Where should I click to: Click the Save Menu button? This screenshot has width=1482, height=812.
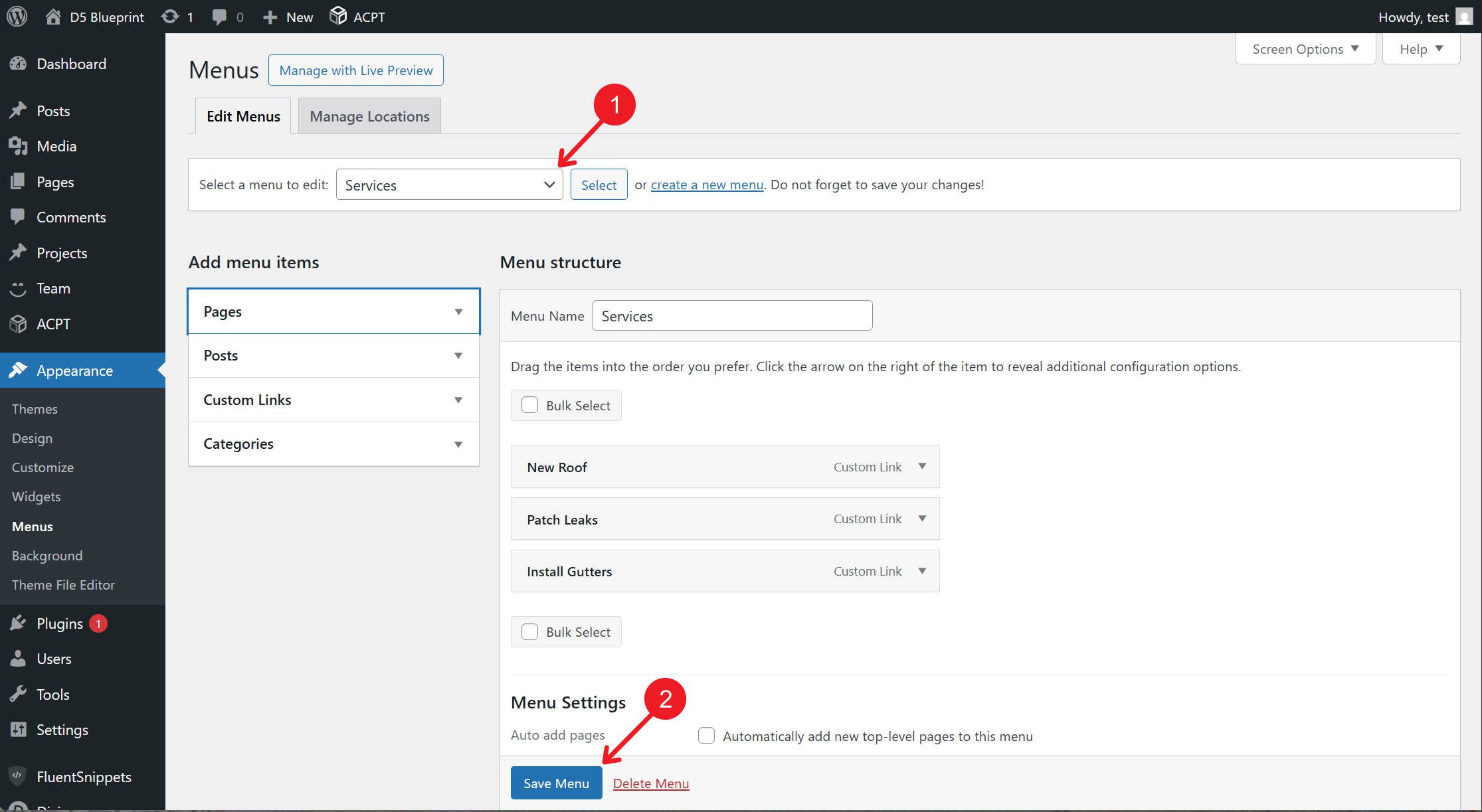tap(556, 783)
